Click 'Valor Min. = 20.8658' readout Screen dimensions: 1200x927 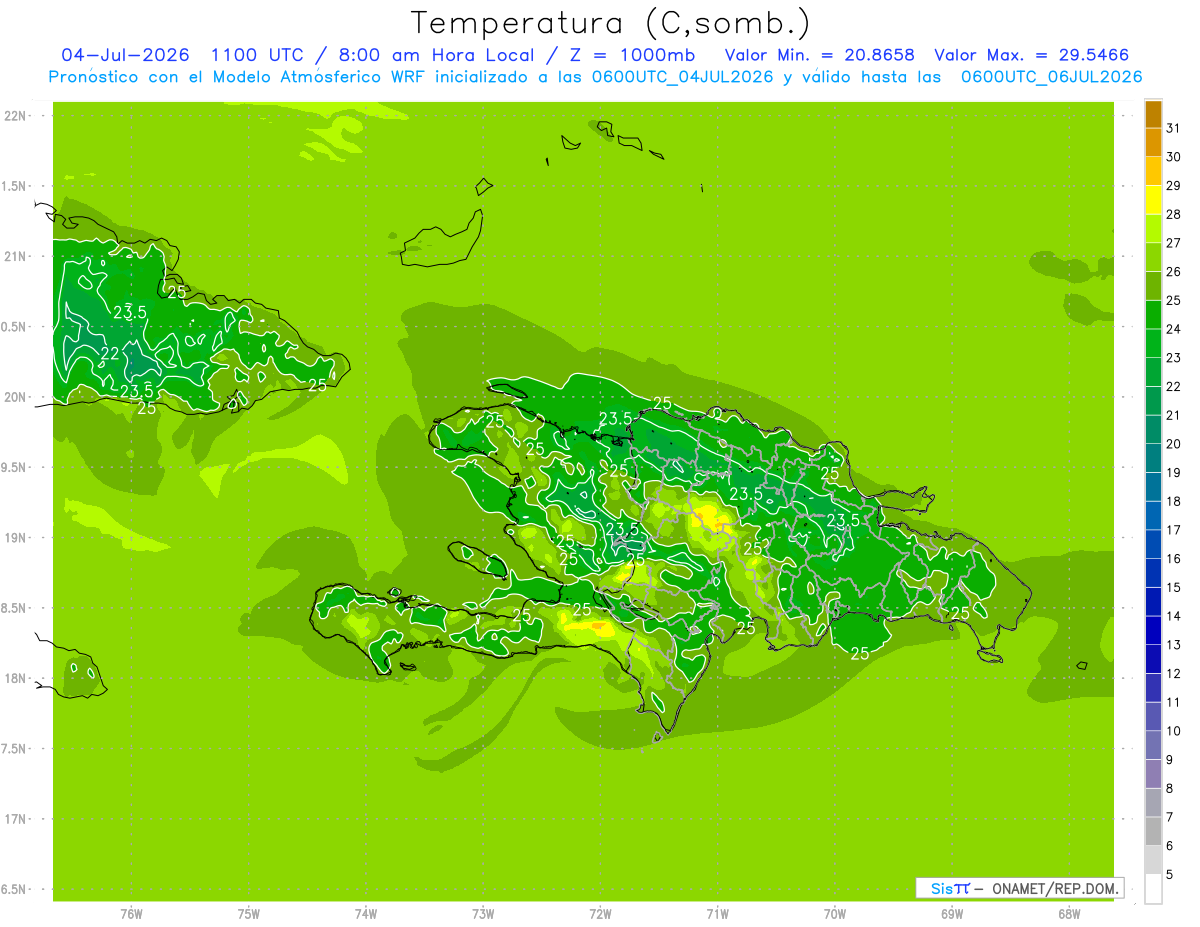[x=820, y=55]
